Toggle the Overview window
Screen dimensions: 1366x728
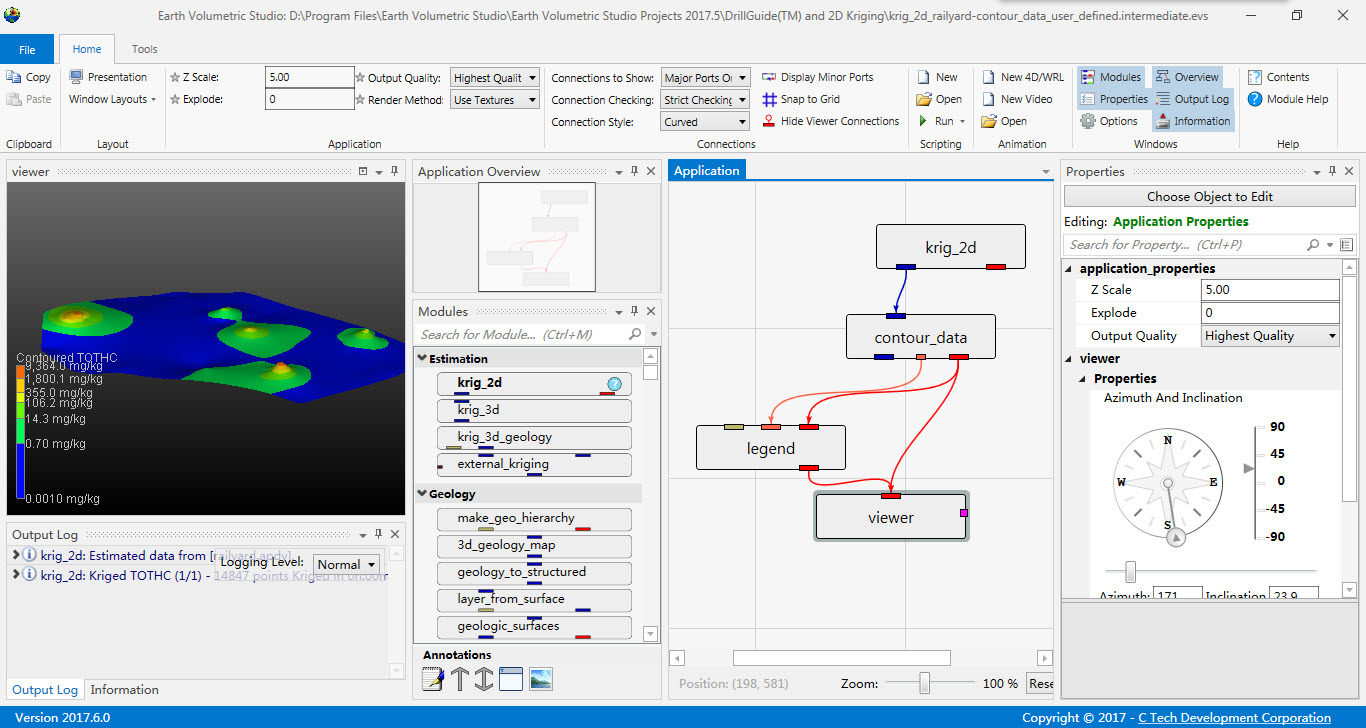point(1187,77)
